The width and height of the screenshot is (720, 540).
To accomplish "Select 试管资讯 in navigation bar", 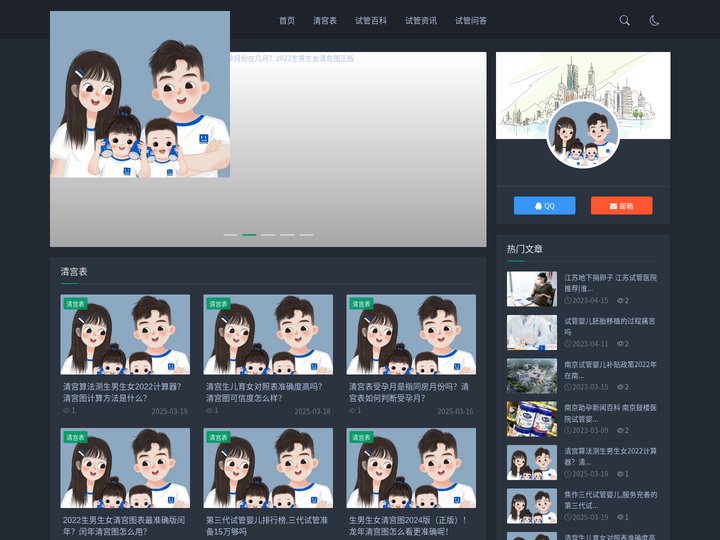I will pos(421,21).
